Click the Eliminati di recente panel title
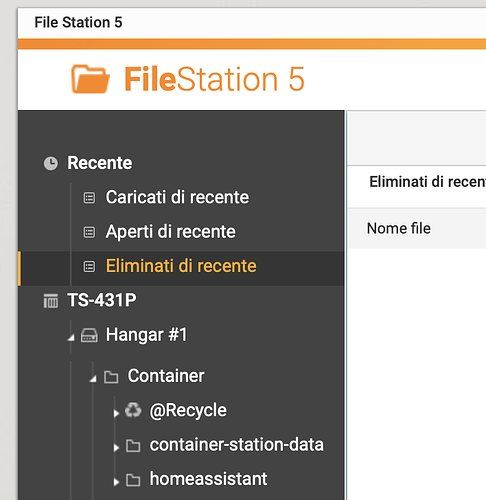The height and width of the screenshot is (500, 486). pos(427,182)
